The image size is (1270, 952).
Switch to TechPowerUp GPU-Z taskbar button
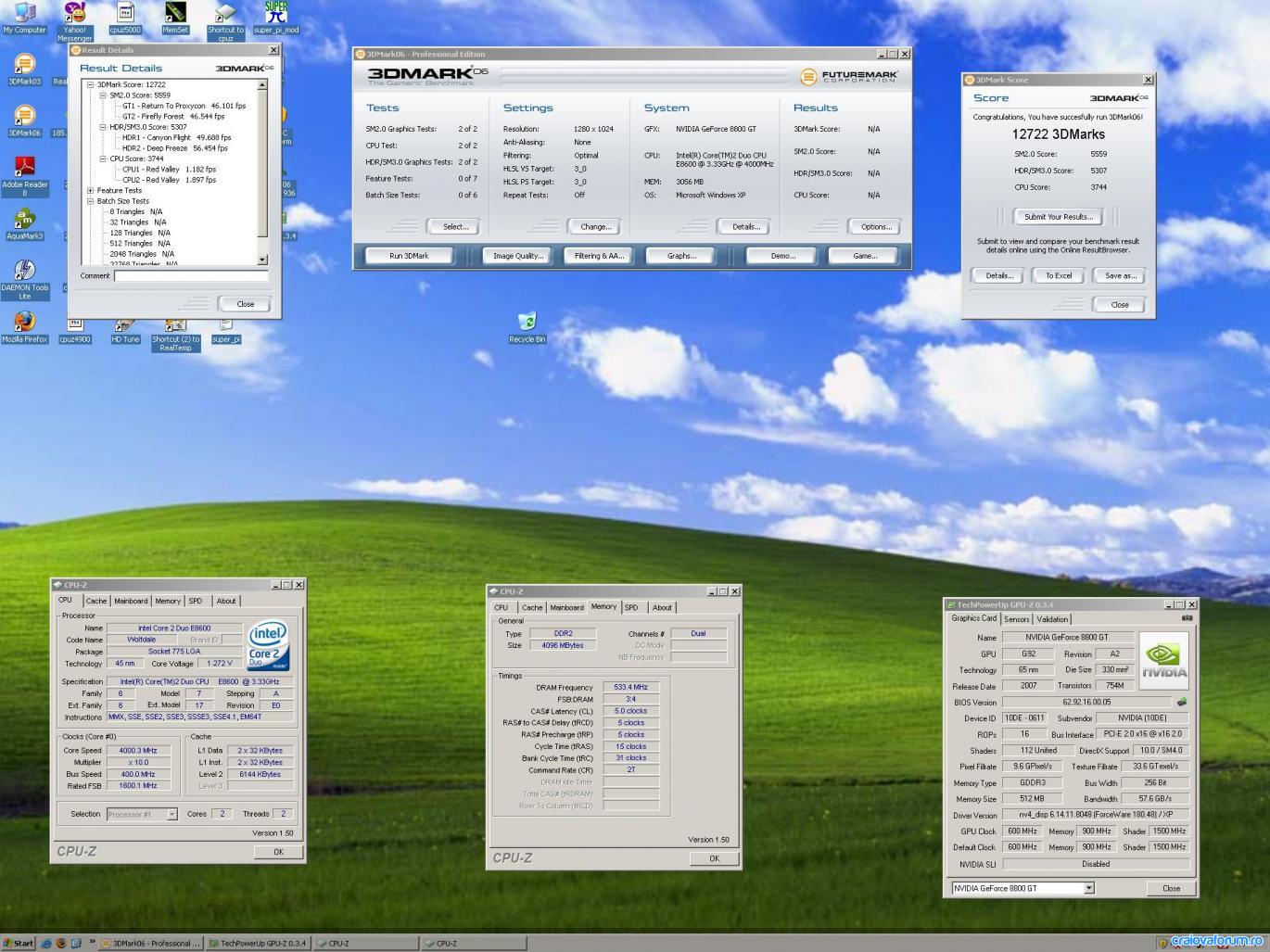point(258,943)
